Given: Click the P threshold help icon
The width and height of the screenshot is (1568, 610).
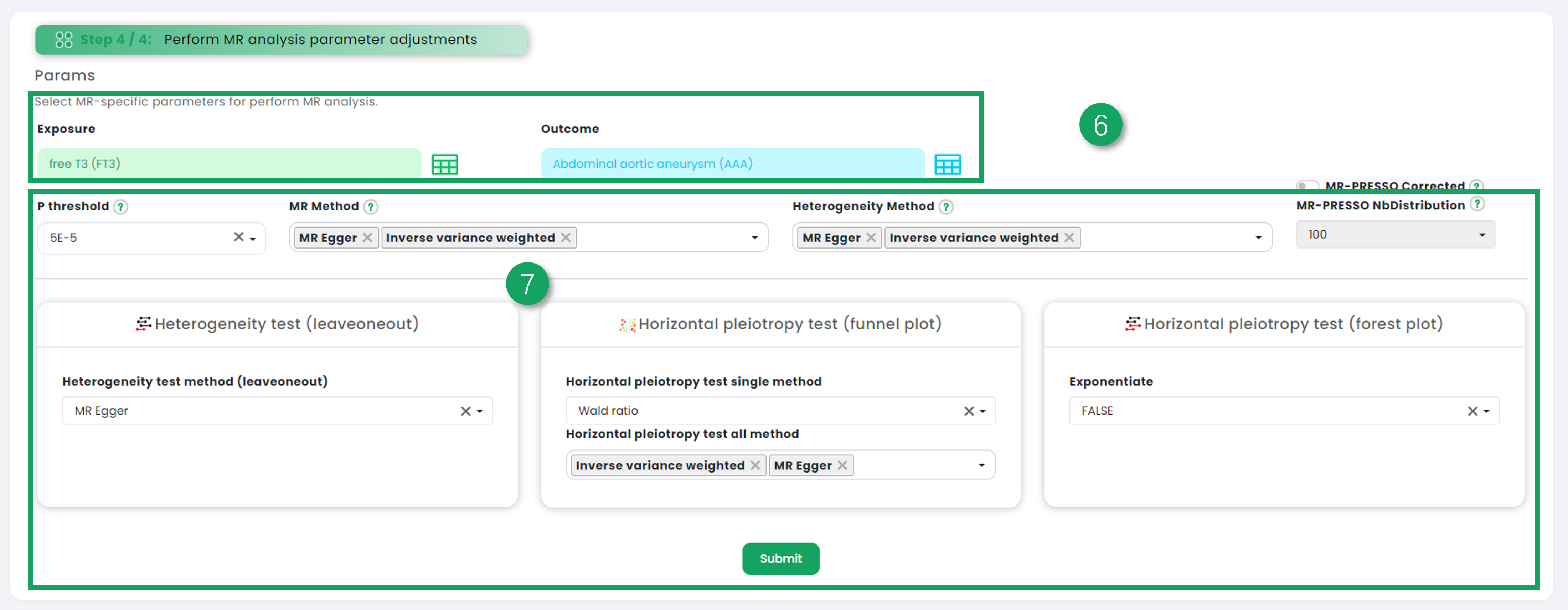Looking at the screenshot, I should tap(120, 207).
